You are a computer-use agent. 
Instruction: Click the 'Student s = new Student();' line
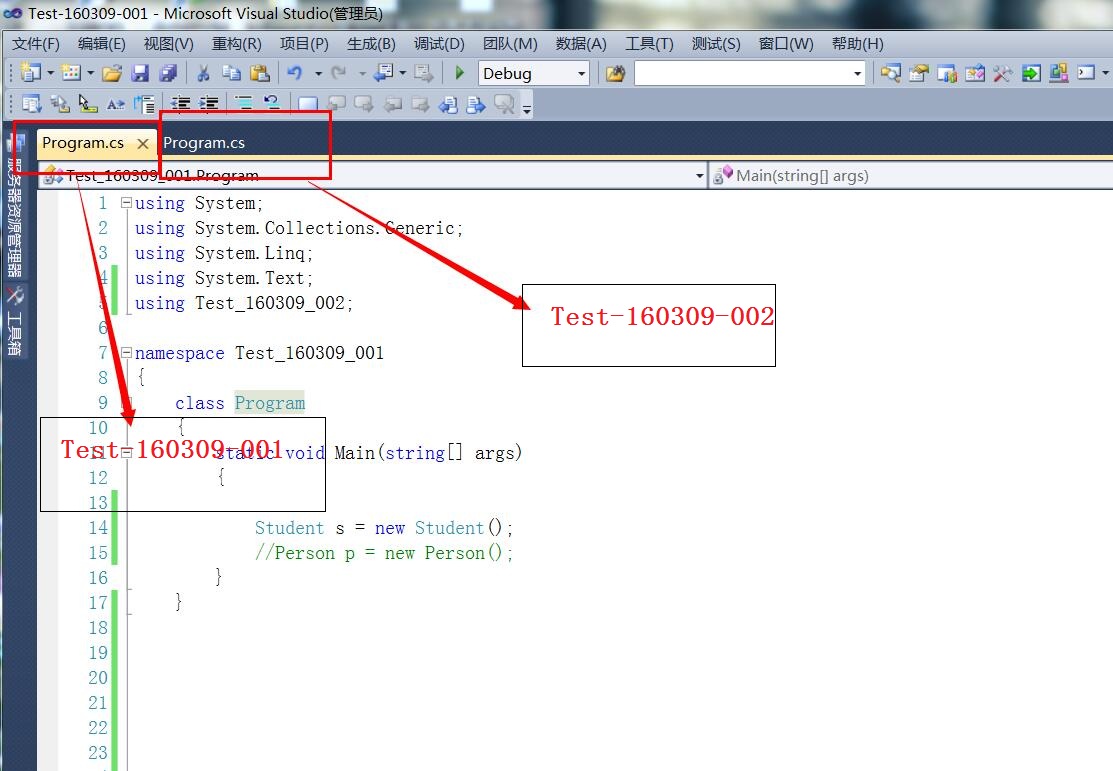(x=383, y=528)
